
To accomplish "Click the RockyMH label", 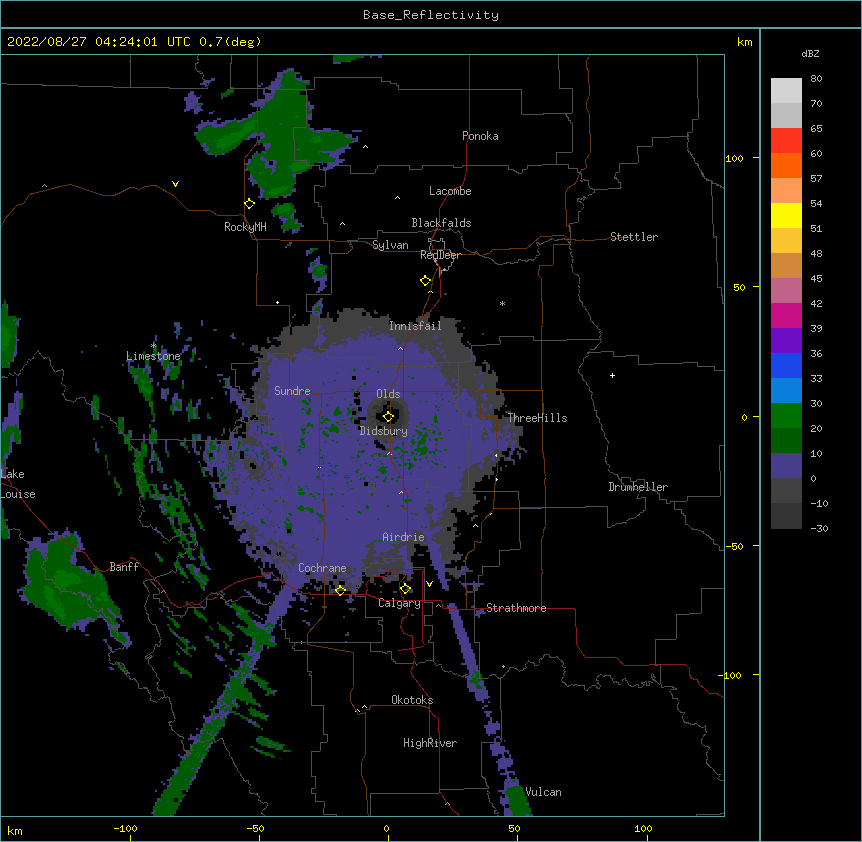I will 245,227.
